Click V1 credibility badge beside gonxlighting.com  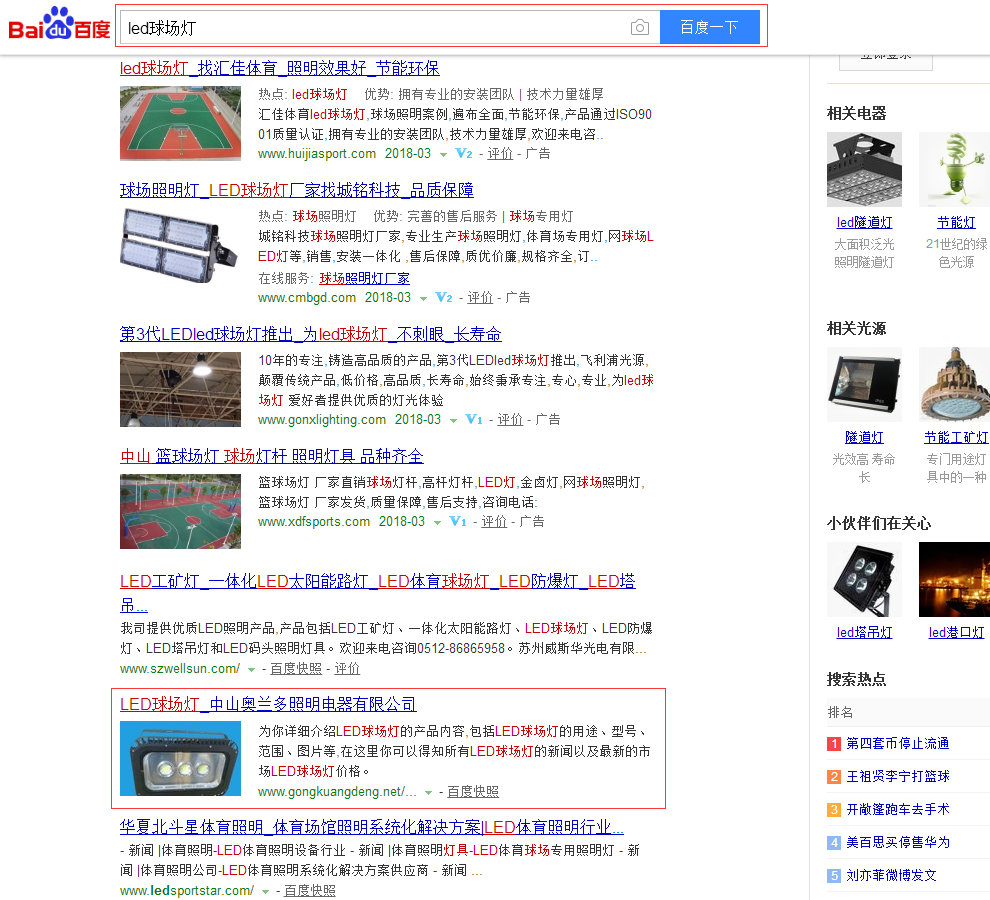[473, 420]
